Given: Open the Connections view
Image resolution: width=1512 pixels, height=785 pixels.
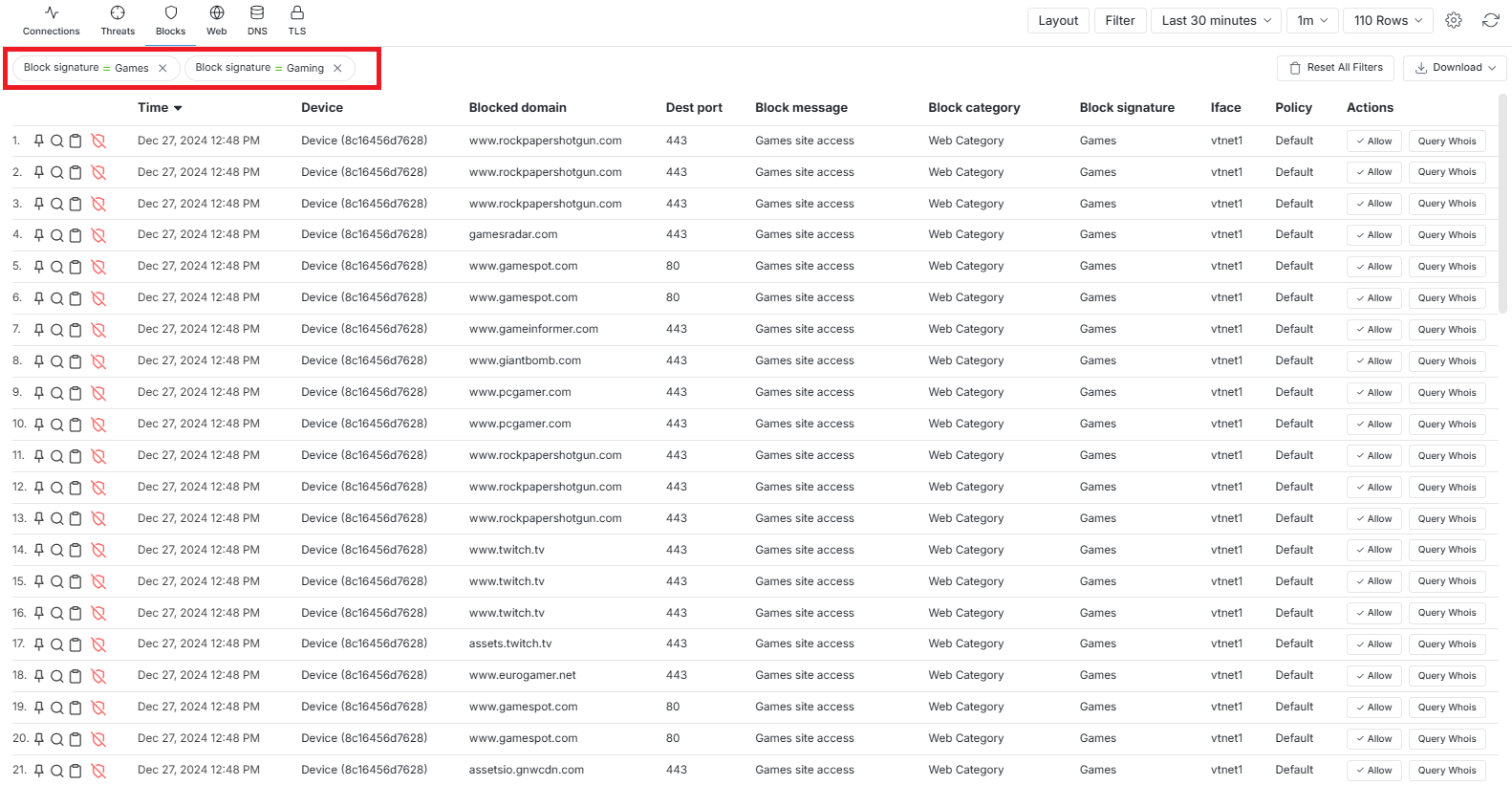Looking at the screenshot, I should 52,20.
